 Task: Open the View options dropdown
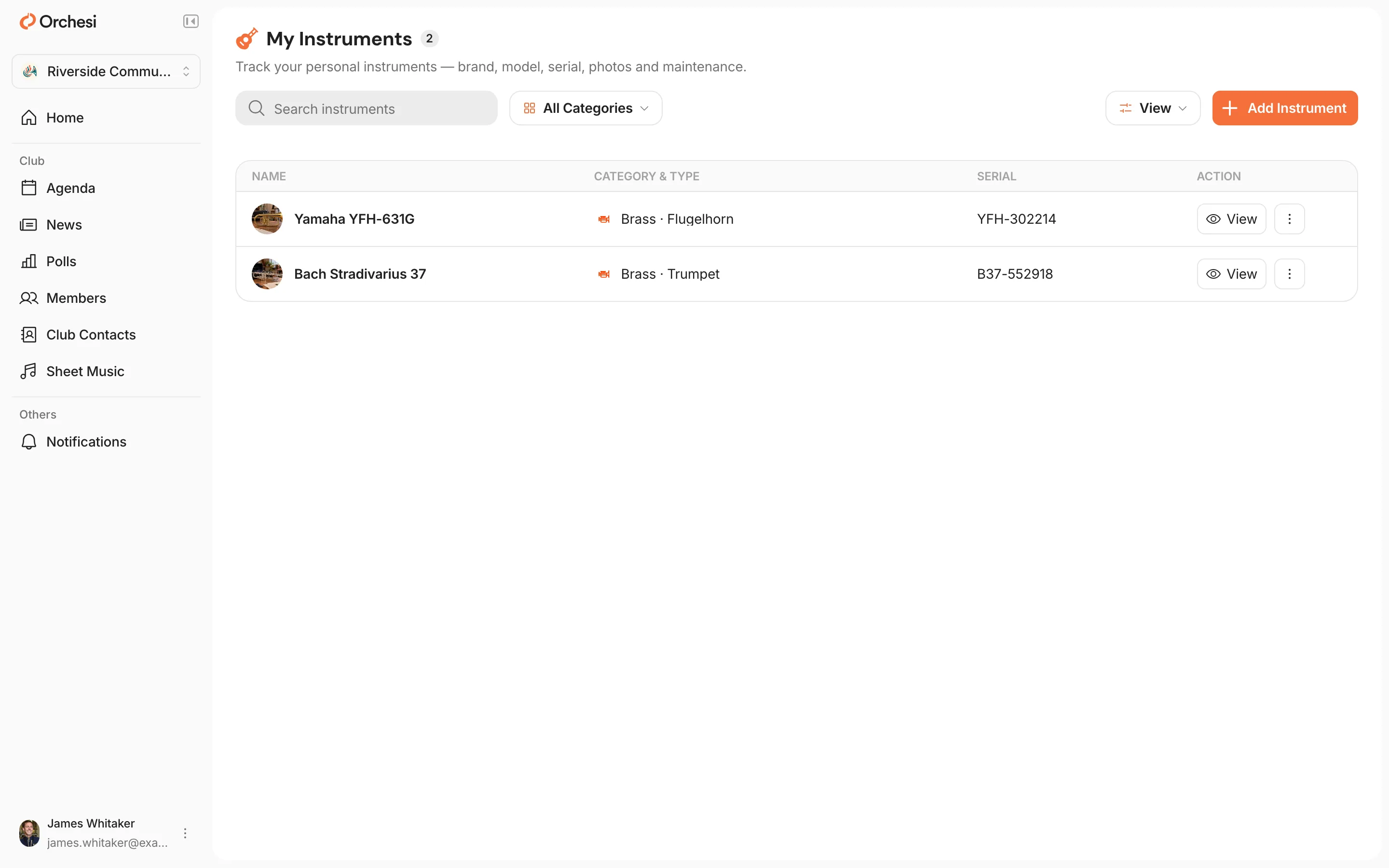point(1153,108)
